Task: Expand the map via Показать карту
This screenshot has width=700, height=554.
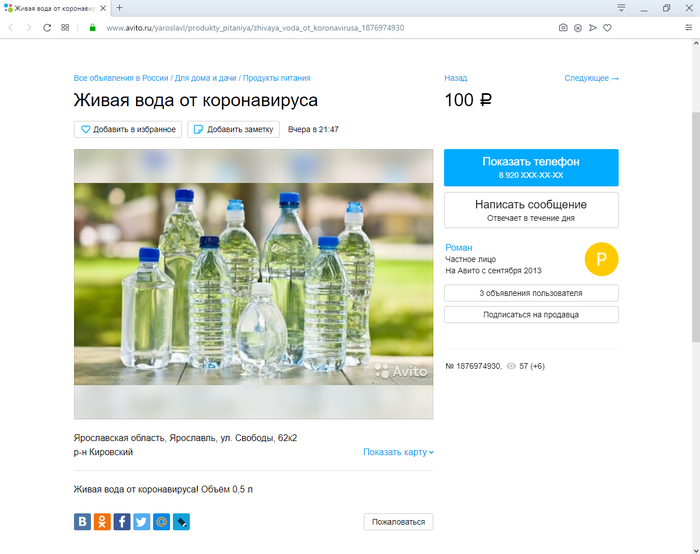Action: pyautogui.click(x=398, y=452)
